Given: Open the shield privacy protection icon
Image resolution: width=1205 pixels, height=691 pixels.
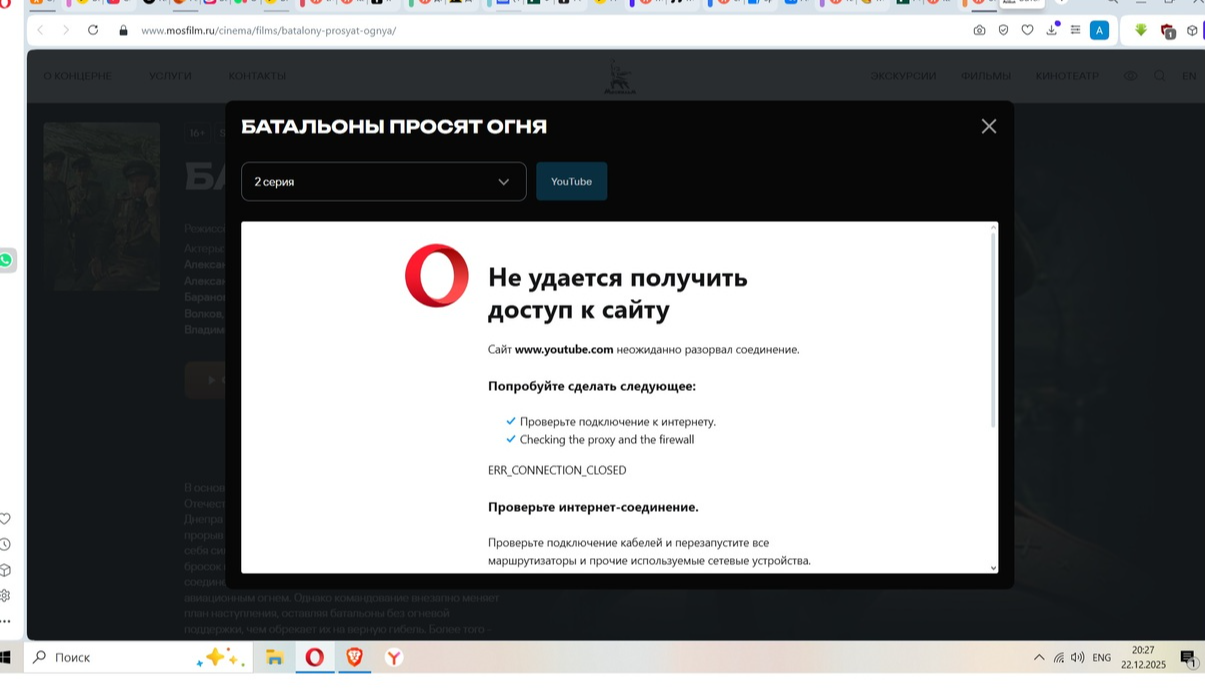Looking at the screenshot, I should click(x=1003, y=30).
